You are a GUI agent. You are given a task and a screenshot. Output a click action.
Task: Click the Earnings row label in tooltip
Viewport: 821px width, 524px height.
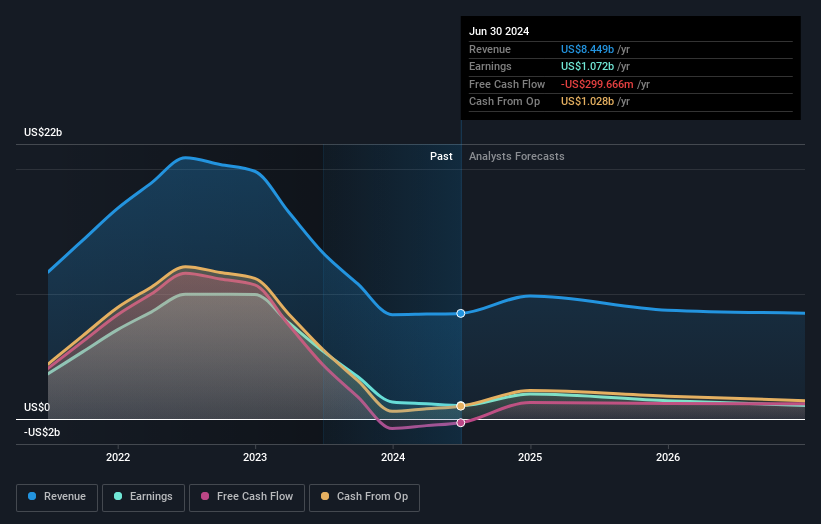point(490,66)
